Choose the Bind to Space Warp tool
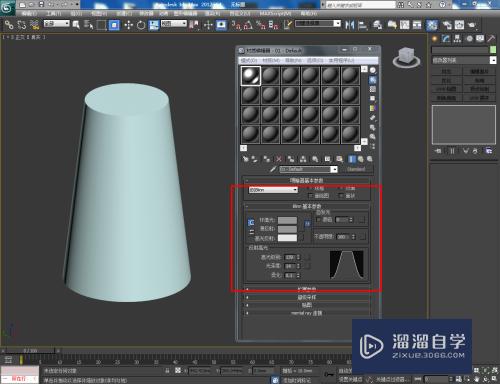 coord(35,25)
